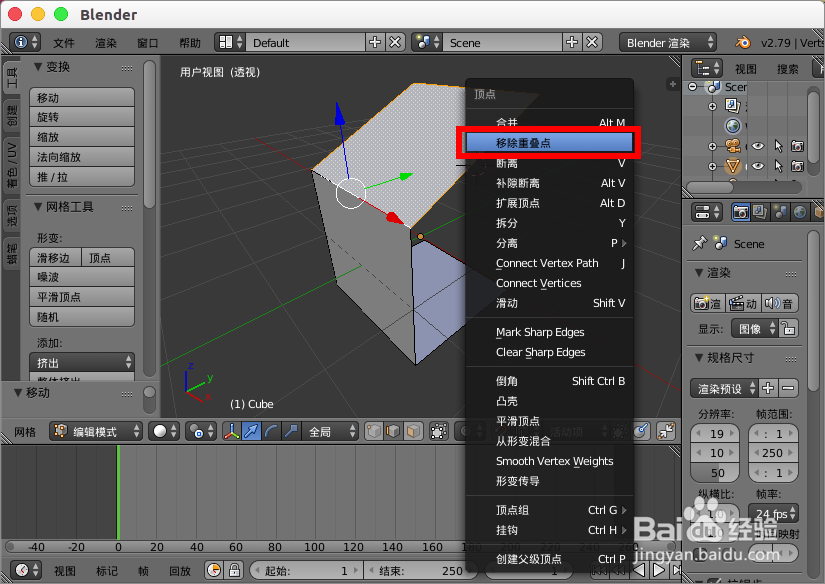Adjust the 分辨率 value field showing 19
Image resolution: width=825 pixels, height=584 pixels.
click(714, 433)
